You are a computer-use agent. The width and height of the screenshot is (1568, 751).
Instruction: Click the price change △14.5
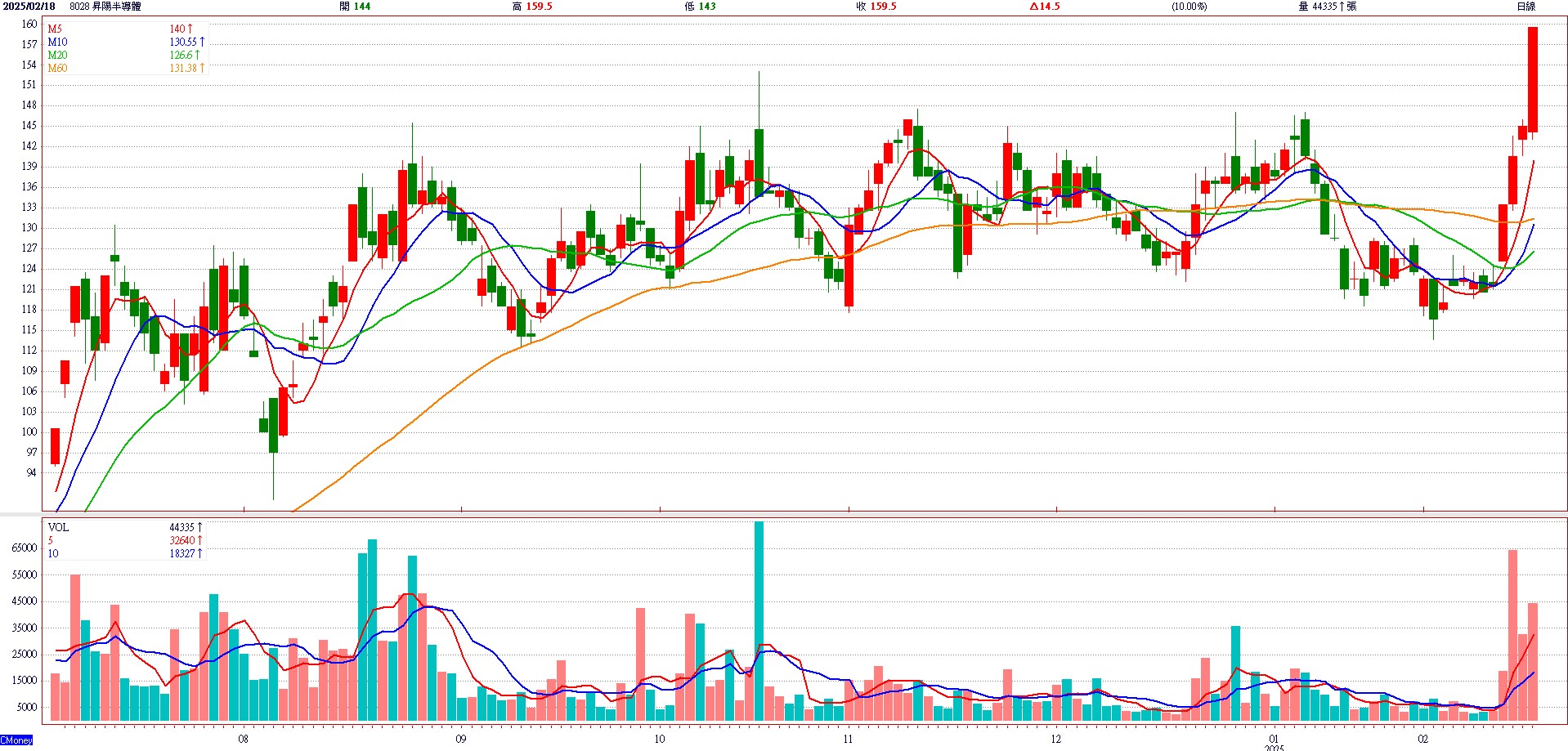(x=1045, y=7)
